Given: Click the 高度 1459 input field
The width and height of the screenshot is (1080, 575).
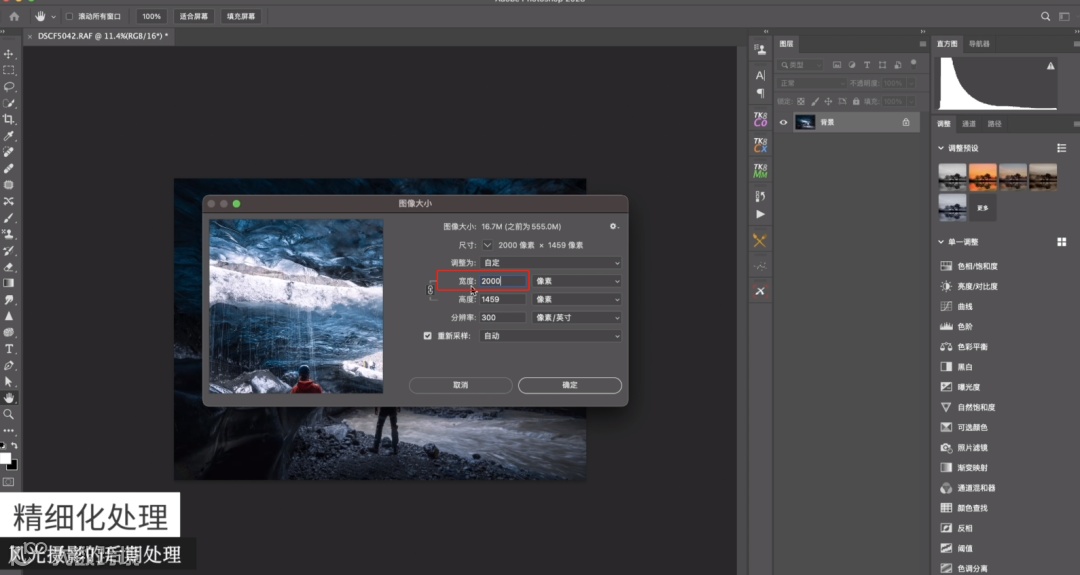Looking at the screenshot, I should (x=503, y=300).
